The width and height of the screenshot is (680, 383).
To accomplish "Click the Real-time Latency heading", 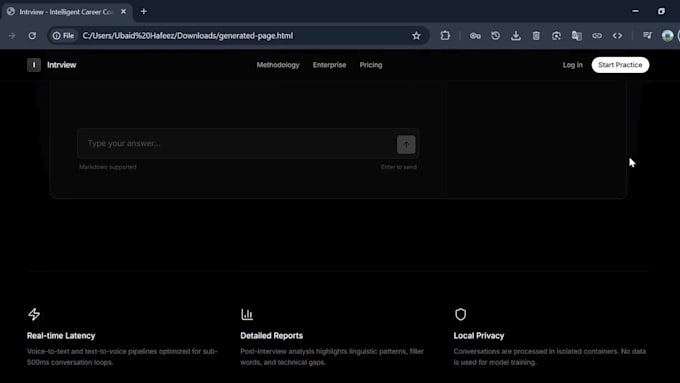I will tap(61, 336).
